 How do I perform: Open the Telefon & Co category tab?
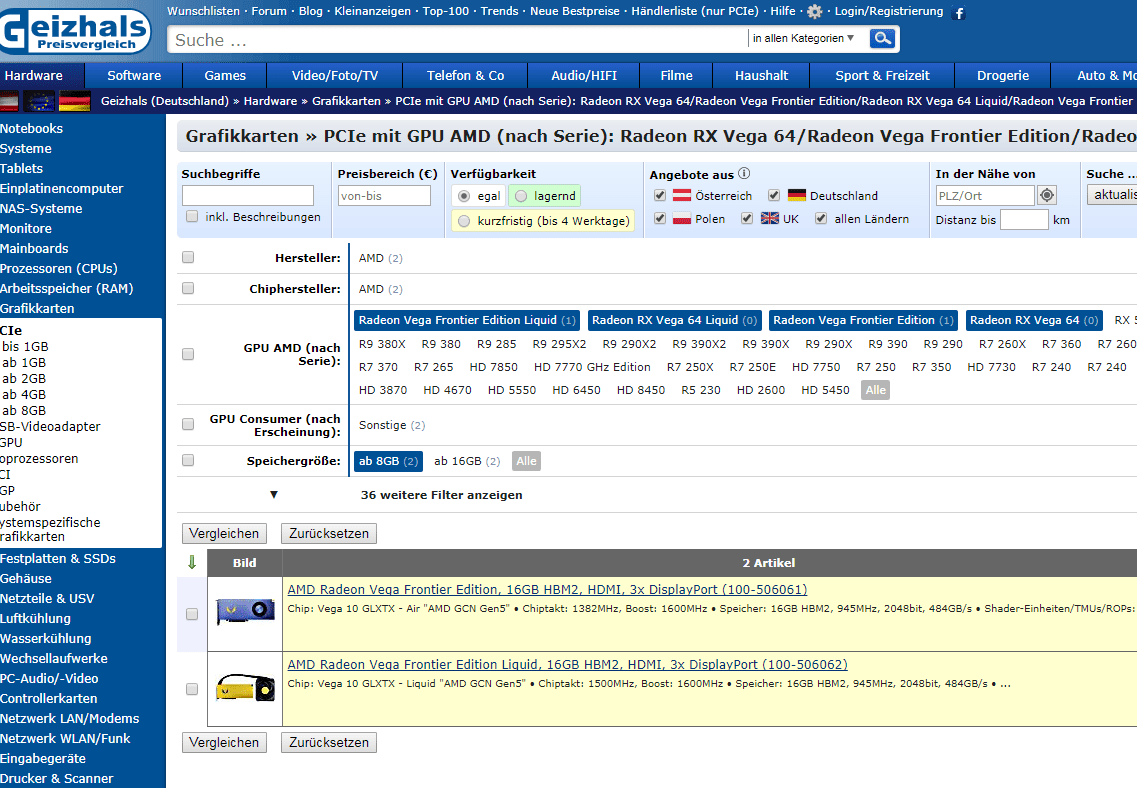[x=466, y=75]
